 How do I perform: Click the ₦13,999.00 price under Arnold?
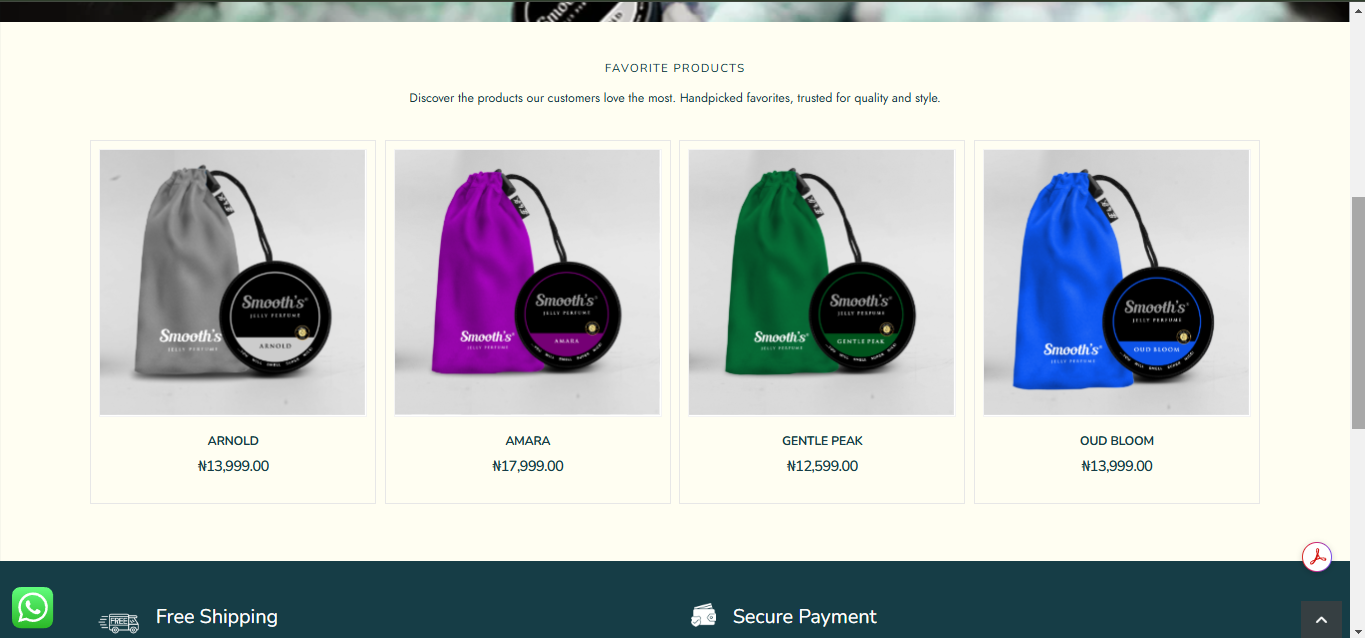tap(233, 466)
